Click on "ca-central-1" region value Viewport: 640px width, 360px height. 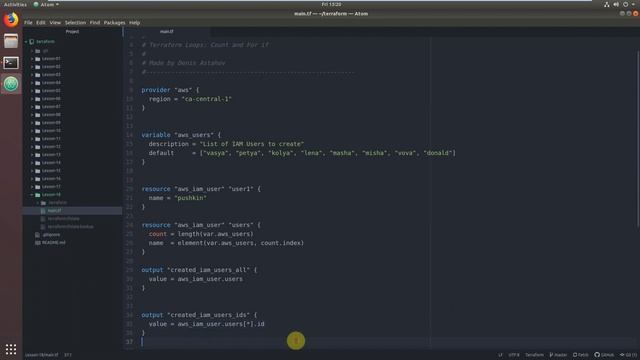[207, 99]
